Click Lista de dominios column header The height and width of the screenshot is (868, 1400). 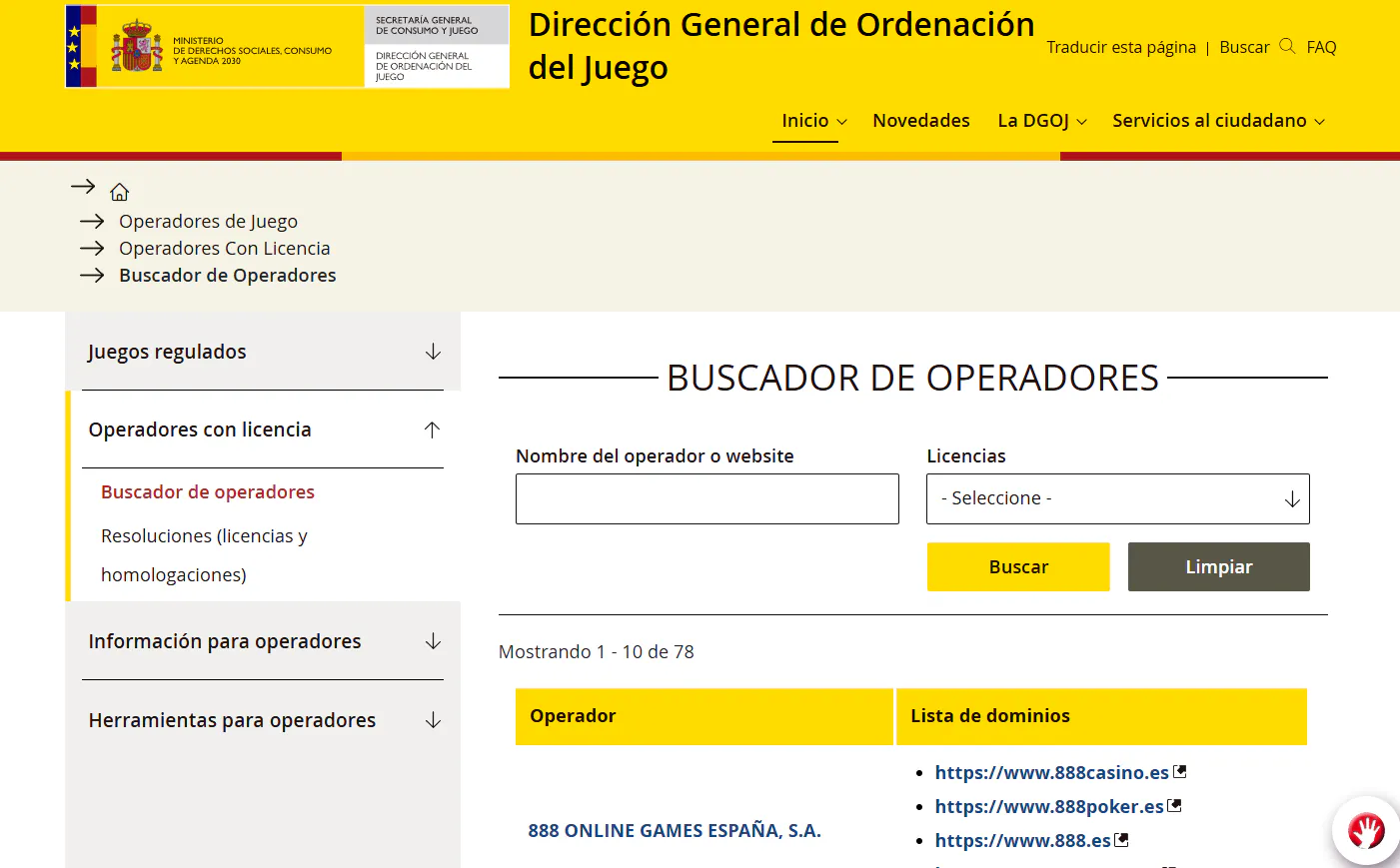1101,716
